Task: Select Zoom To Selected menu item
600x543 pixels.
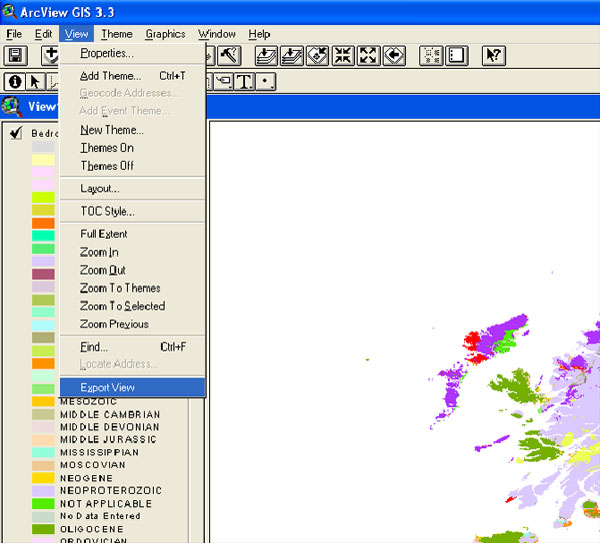Action: 132,306
